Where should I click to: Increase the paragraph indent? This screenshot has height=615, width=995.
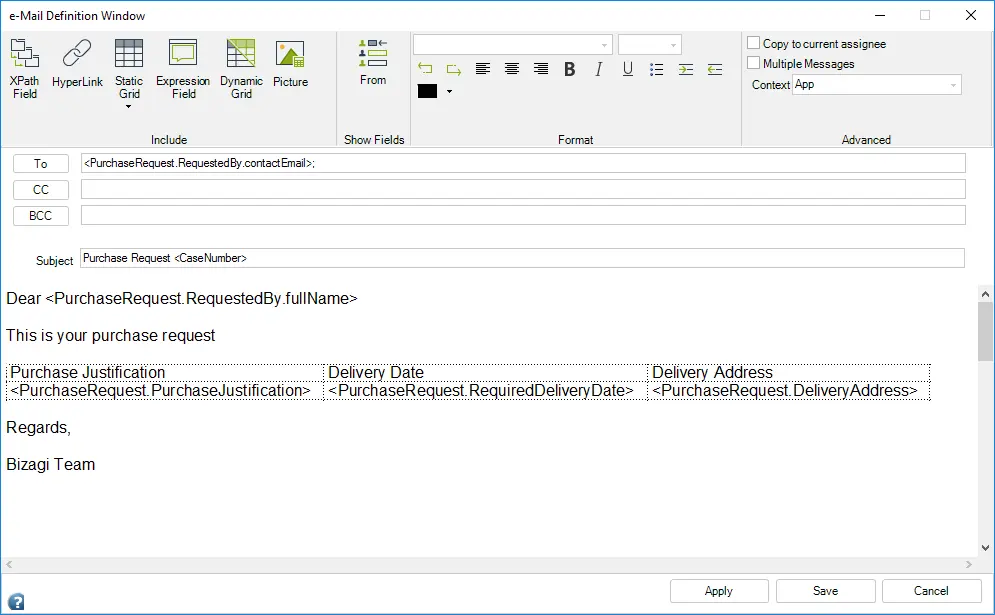(686, 69)
